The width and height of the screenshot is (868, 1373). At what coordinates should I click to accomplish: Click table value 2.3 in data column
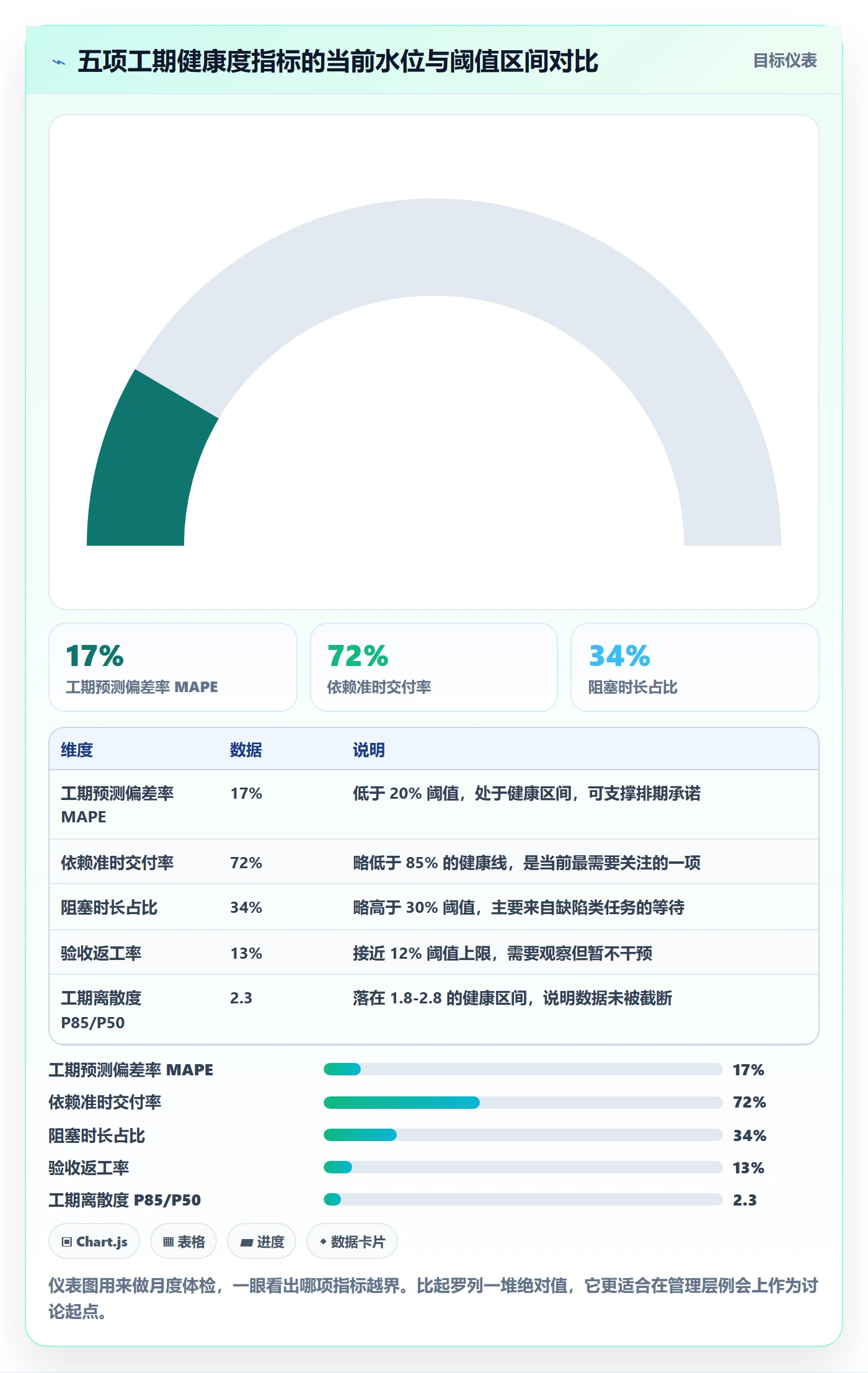tap(241, 998)
